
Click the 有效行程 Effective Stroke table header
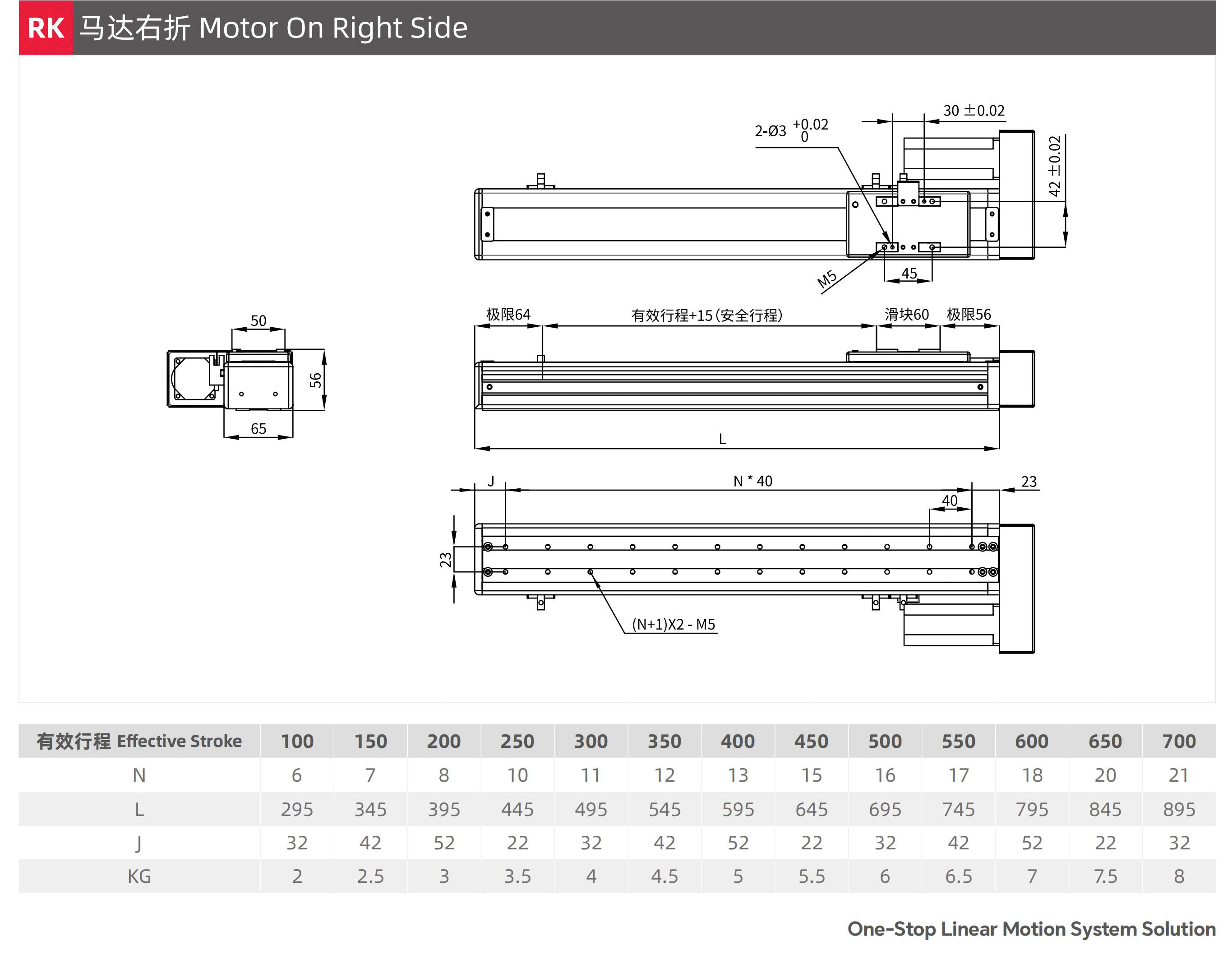click(x=139, y=741)
